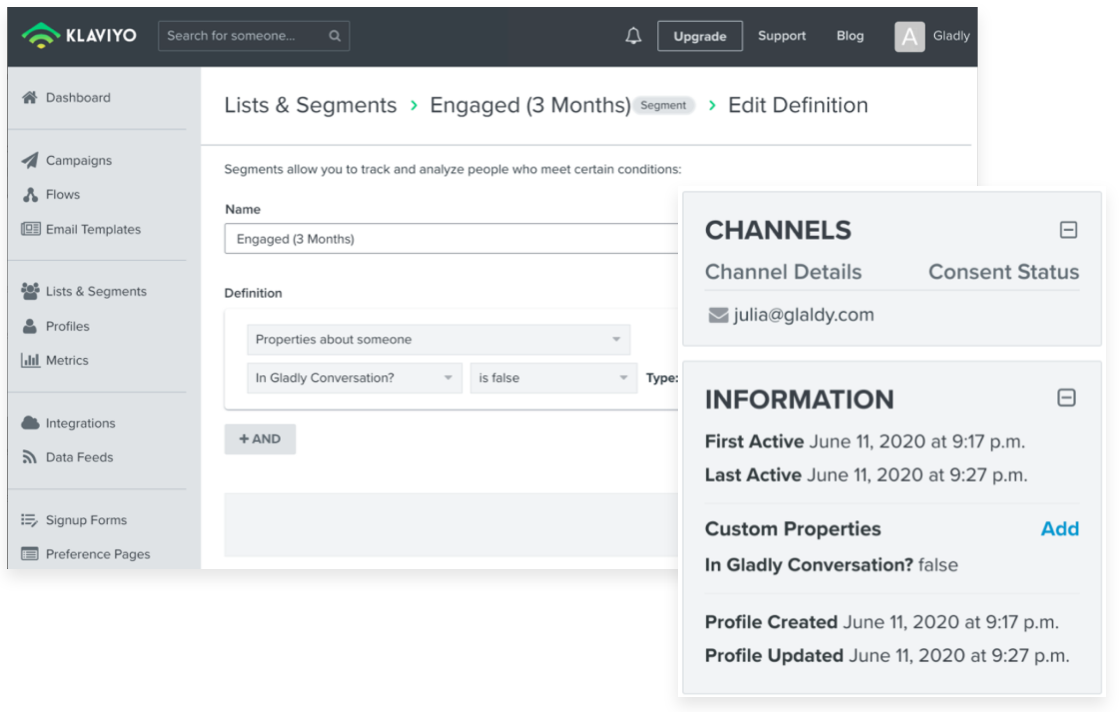Click the Channel Details column header
1119x712 pixels.
pyautogui.click(x=783, y=272)
